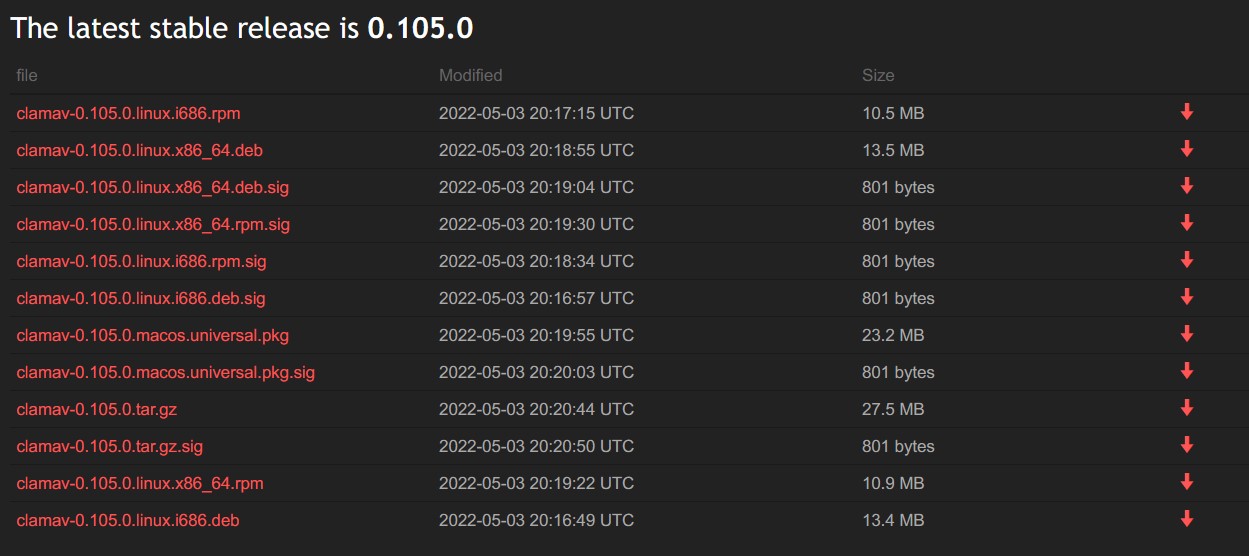Click the '10.5 MB' size value
Viewport: 1249px width, 556px height.
point(893,113)
